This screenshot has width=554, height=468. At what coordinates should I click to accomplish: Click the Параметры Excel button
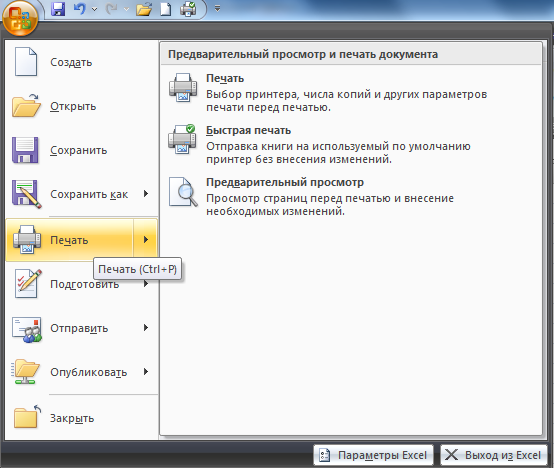pos(373,455)
